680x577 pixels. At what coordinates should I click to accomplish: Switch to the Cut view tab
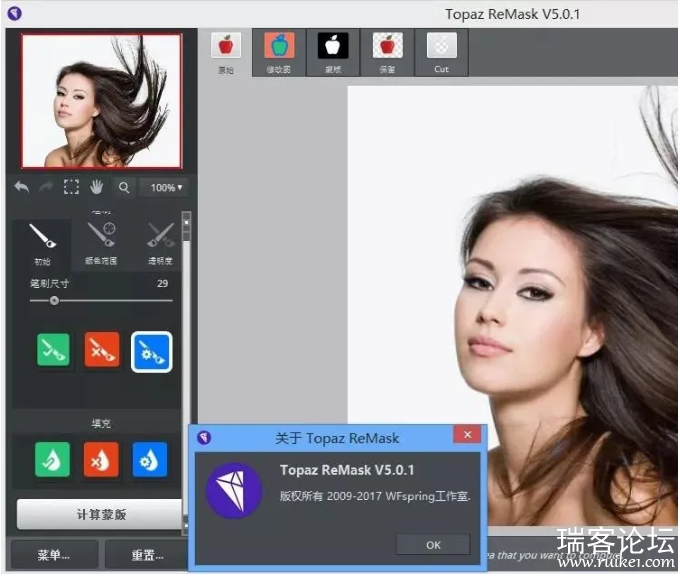[441, 53]
